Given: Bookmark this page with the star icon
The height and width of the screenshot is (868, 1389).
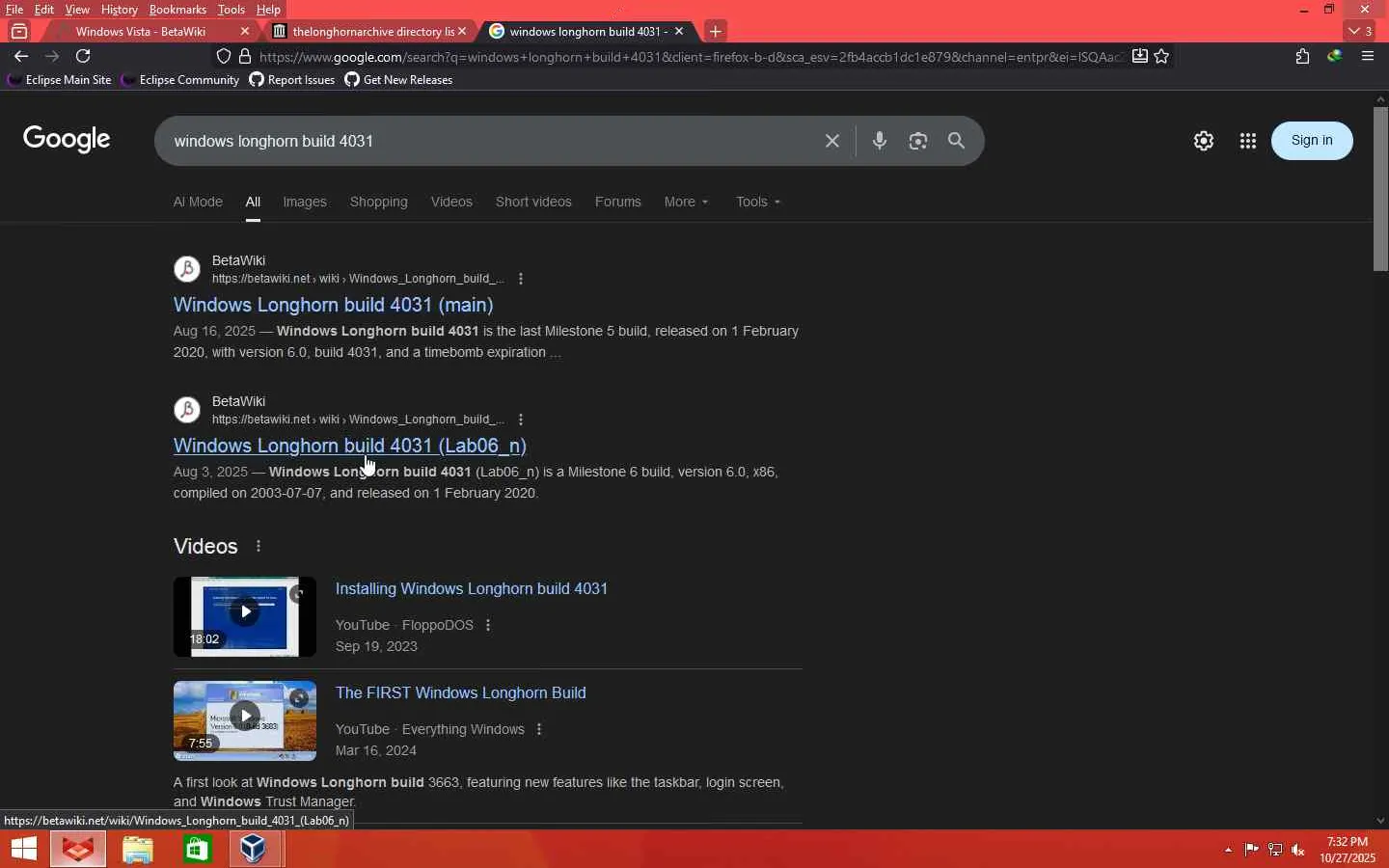Looking at the screenshot, I should coord(1161,56).
